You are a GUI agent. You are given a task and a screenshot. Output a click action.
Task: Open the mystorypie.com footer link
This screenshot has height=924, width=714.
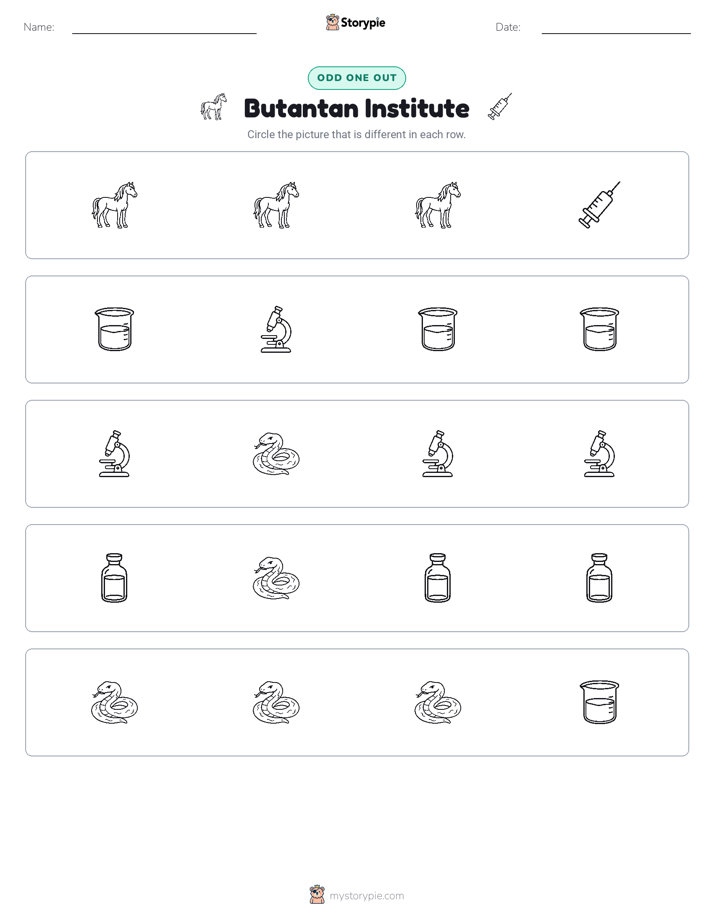(x=366, y=896)
